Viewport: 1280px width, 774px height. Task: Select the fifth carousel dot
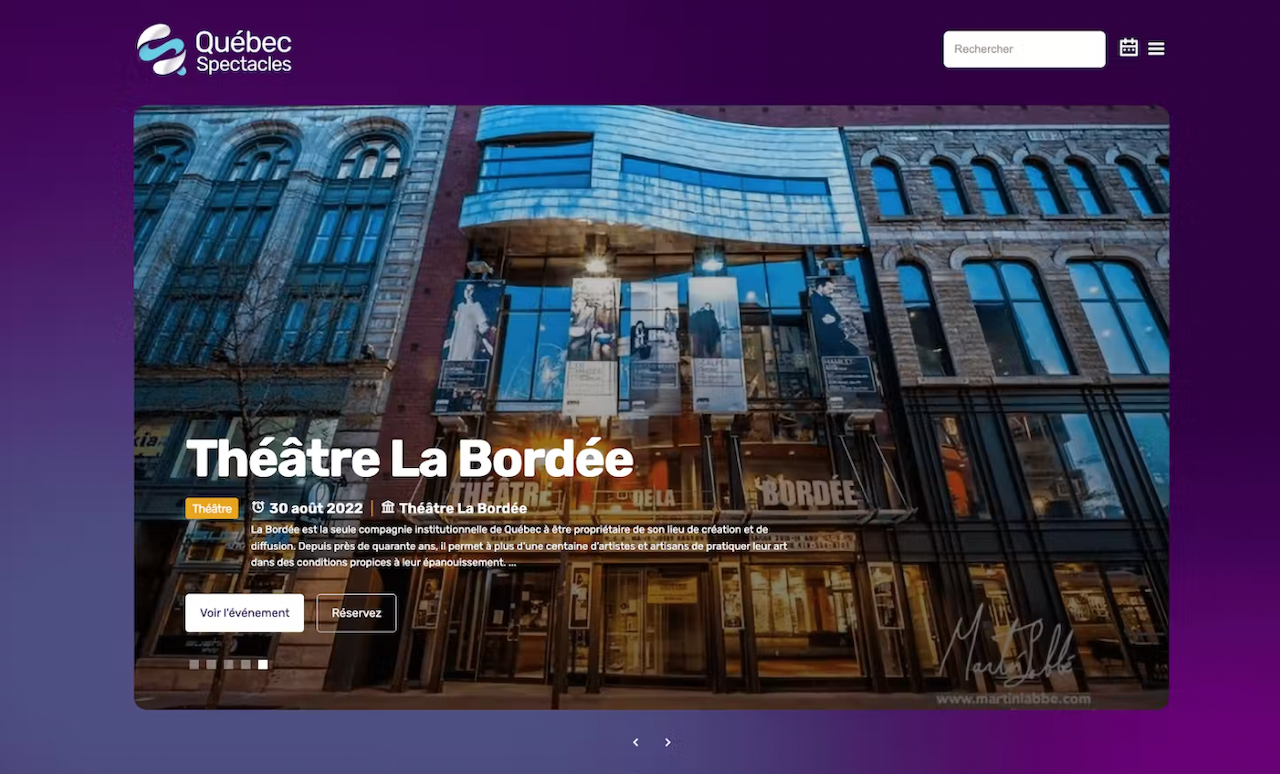tap(263, 664)
